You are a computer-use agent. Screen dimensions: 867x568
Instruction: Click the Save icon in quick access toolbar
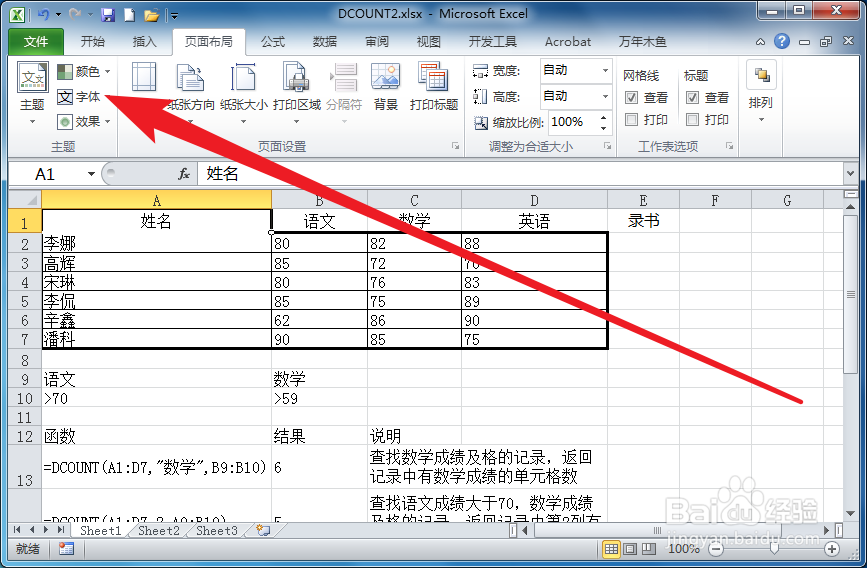coord(108,14)
